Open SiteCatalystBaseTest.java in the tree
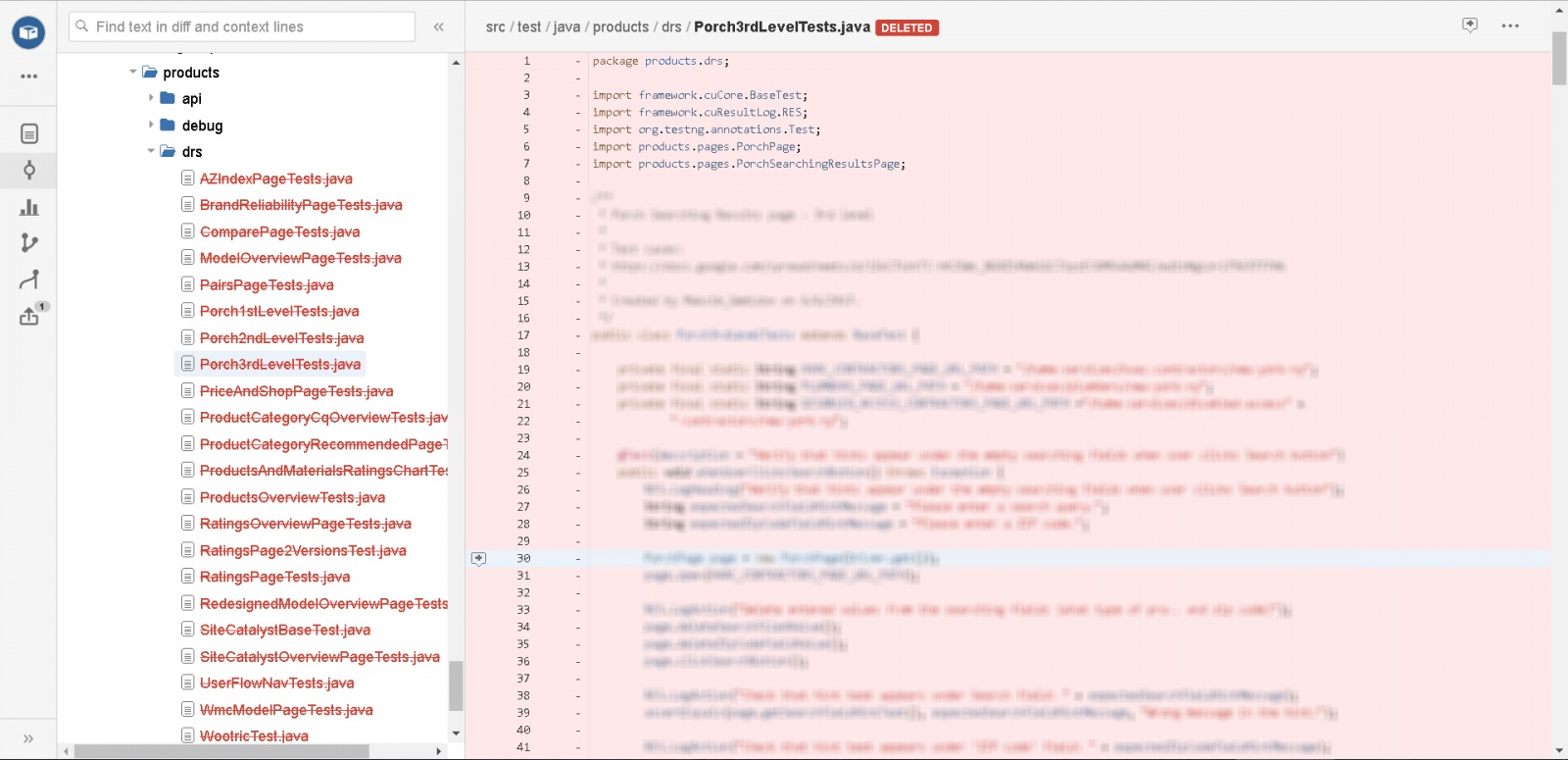1568x760 pixels. (x=285, y=630)
